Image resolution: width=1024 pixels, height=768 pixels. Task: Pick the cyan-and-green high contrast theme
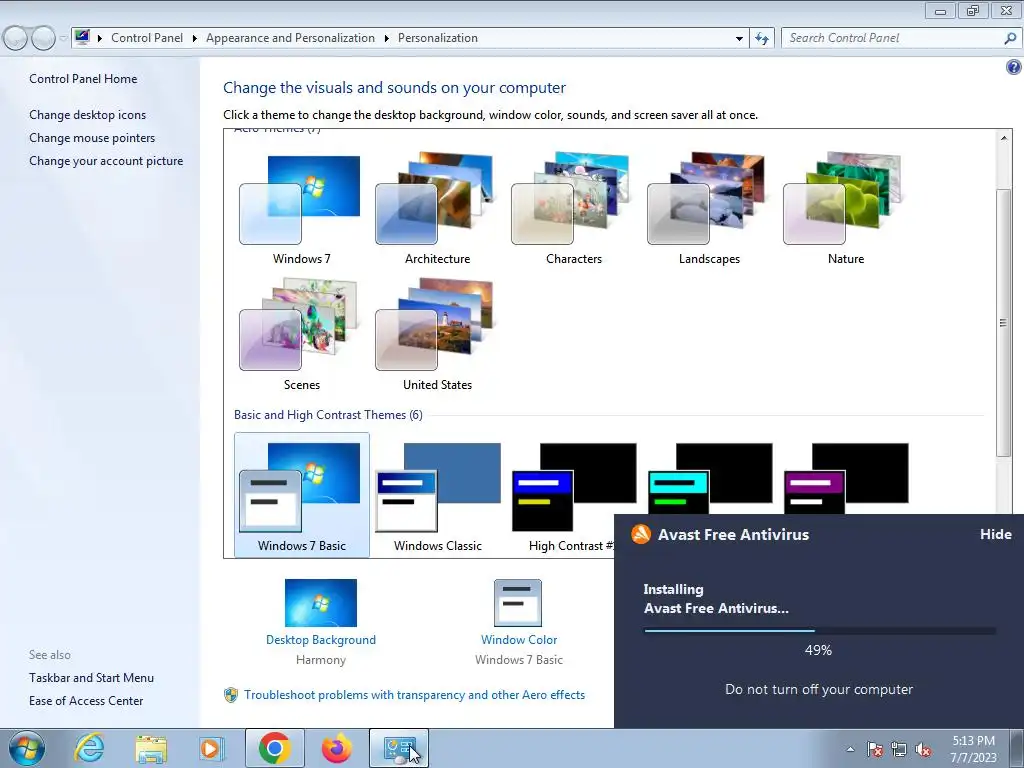click(x=709, y=479)
